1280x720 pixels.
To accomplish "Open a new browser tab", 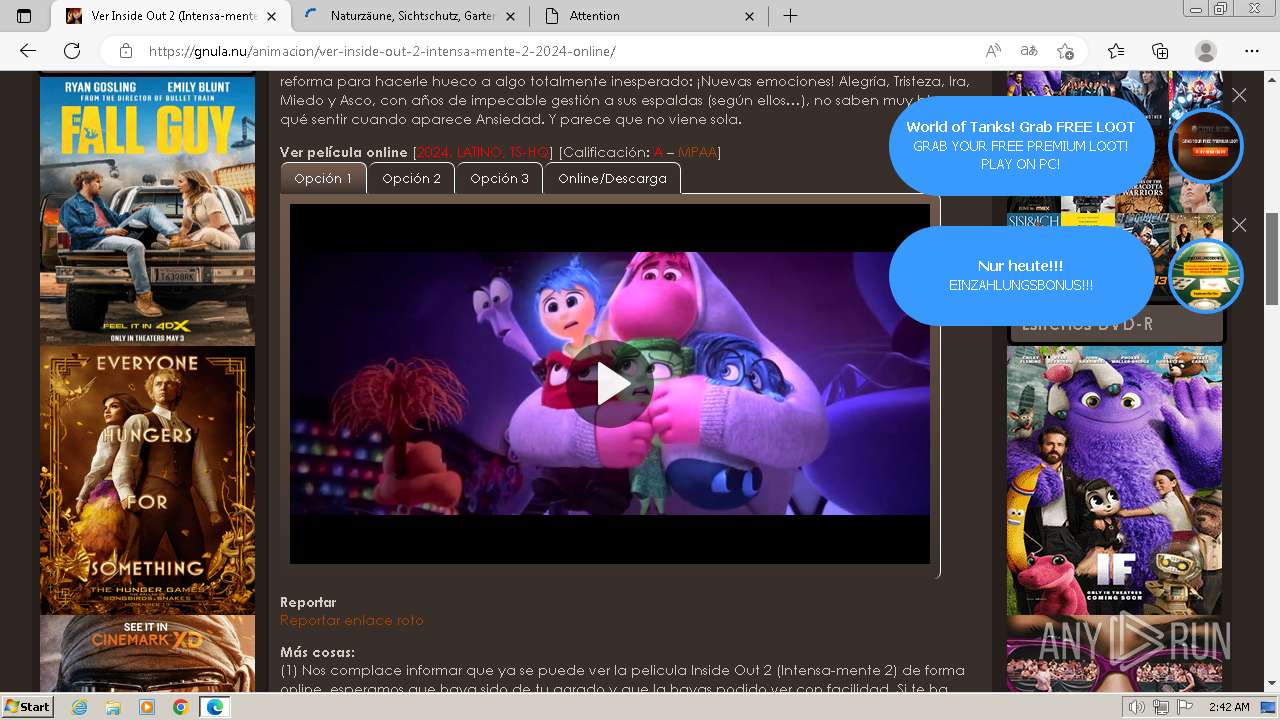I will 790,16.
